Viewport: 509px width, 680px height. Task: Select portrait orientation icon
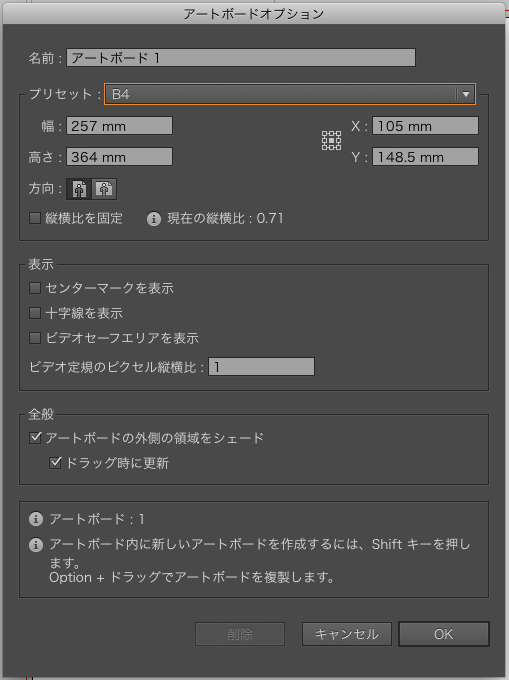coord(79,189)
